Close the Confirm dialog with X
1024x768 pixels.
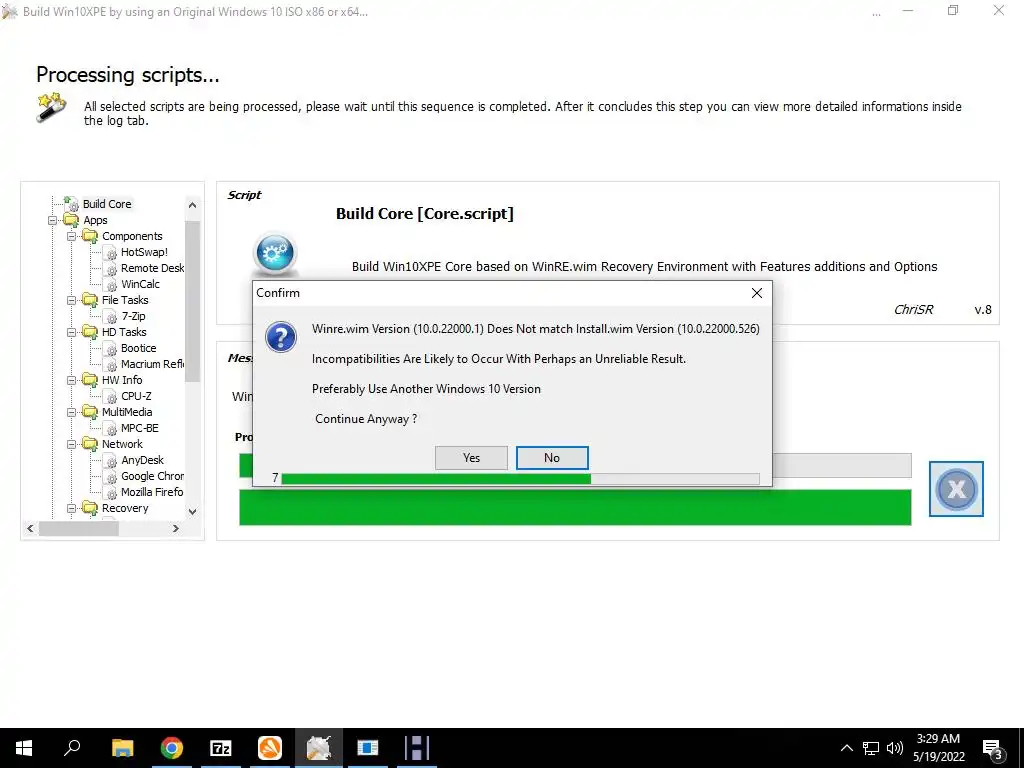point(756,293)
